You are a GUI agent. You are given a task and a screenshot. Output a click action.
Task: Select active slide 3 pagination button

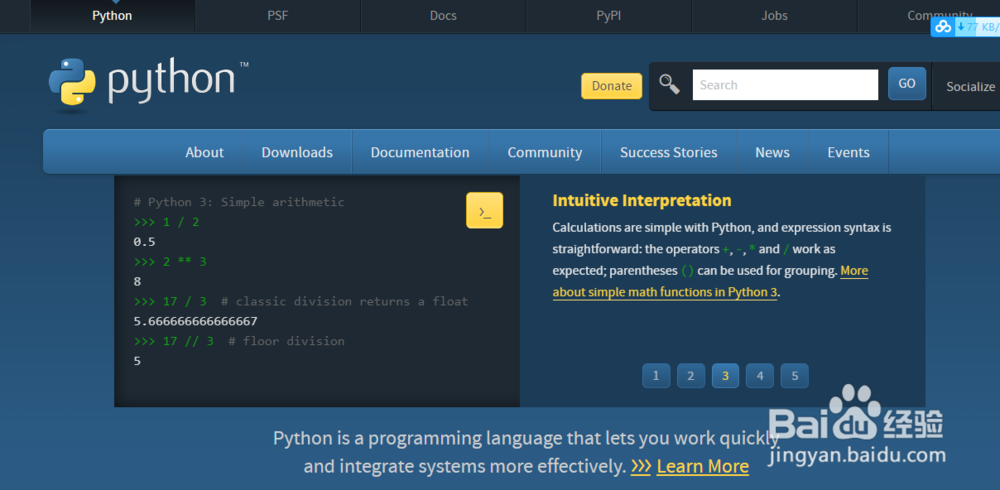725,376
